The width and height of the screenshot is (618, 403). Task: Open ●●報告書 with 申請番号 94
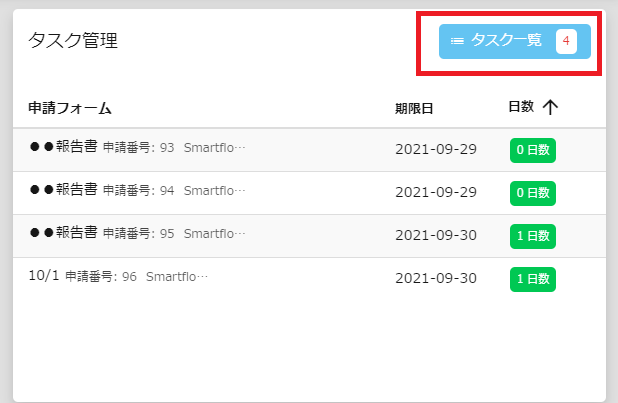pos(309,193)
